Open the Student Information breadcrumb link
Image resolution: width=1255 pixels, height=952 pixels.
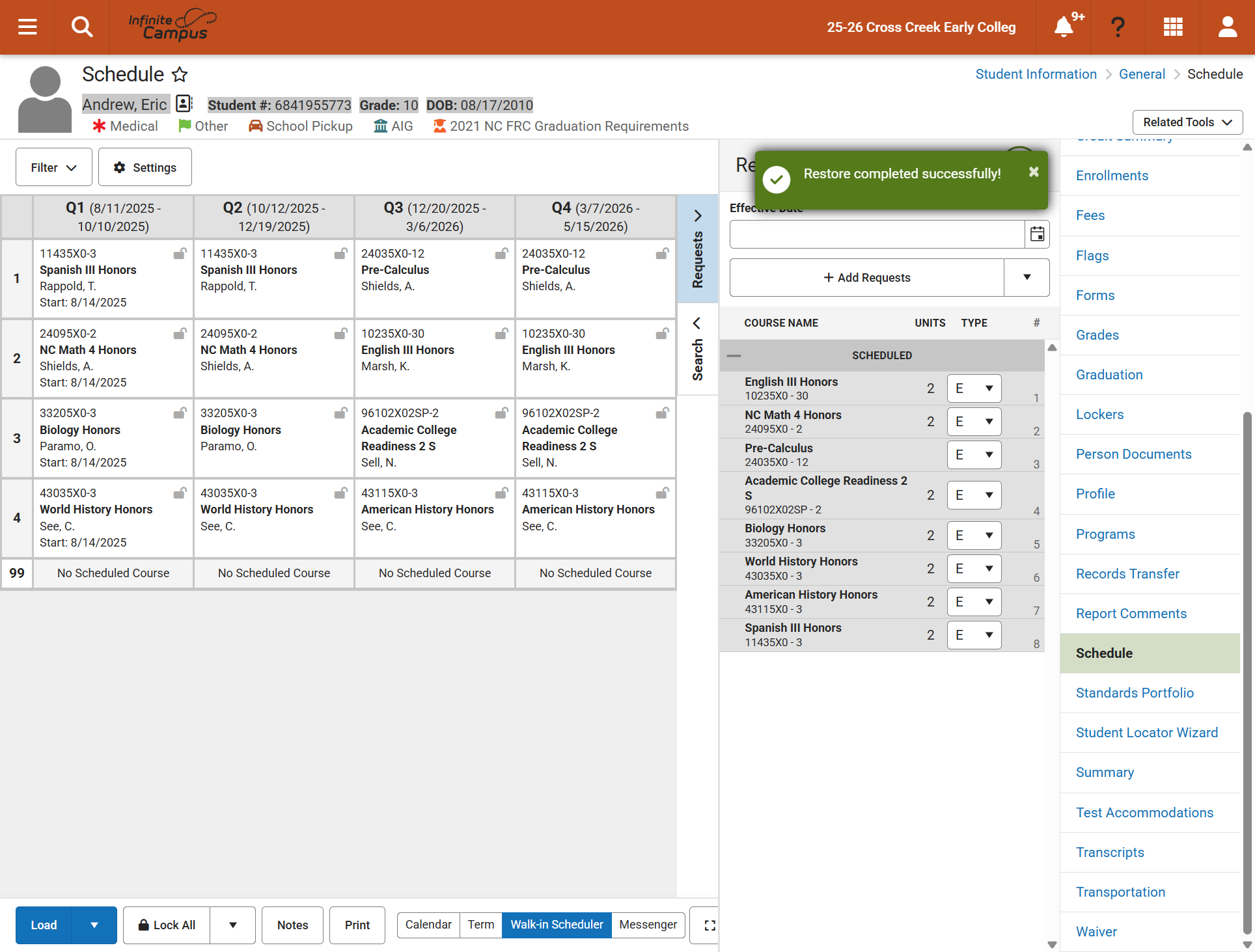click(x=1036, y=74)
